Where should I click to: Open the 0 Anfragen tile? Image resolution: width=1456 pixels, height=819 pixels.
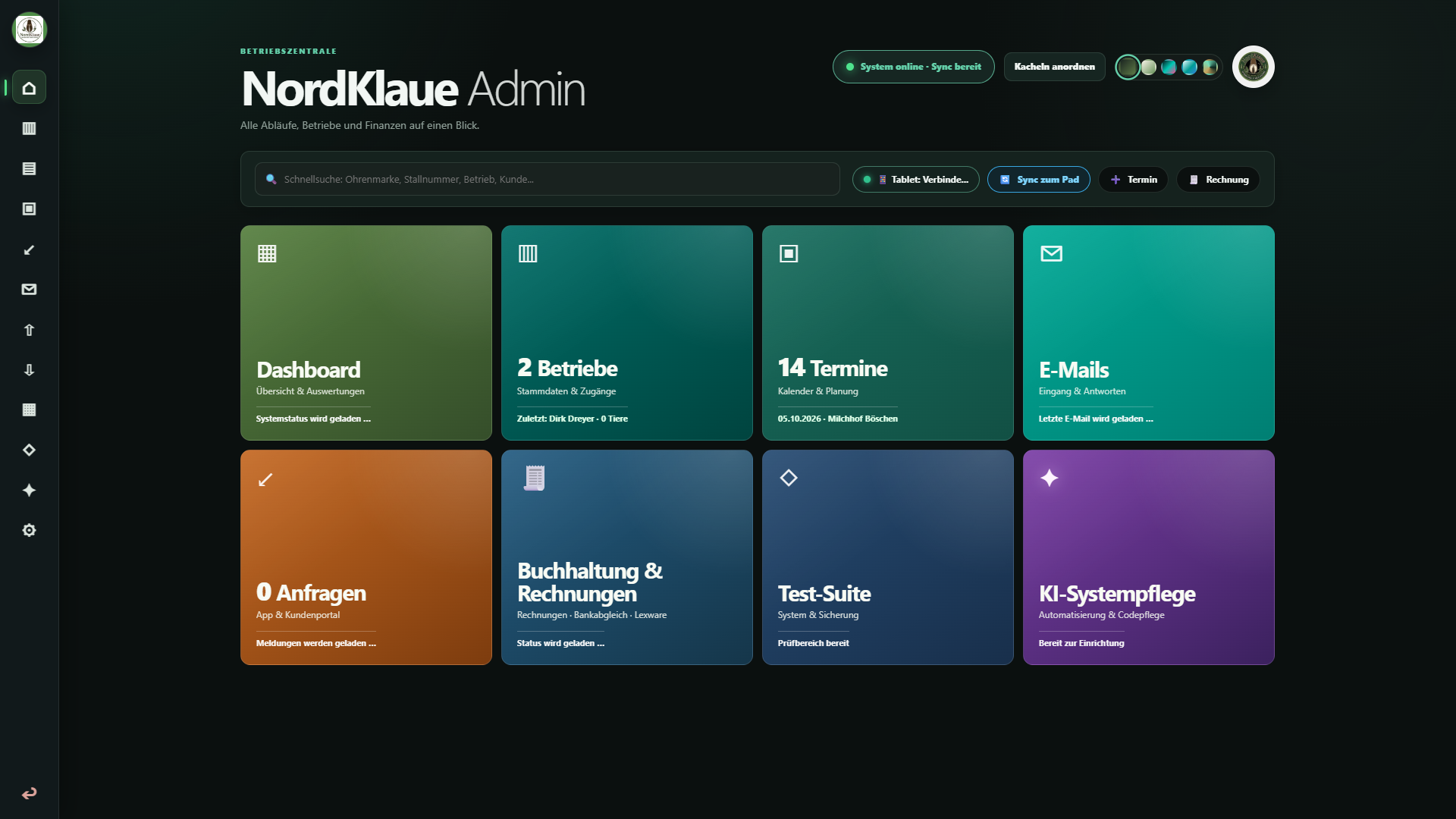[x=366, y=557]
